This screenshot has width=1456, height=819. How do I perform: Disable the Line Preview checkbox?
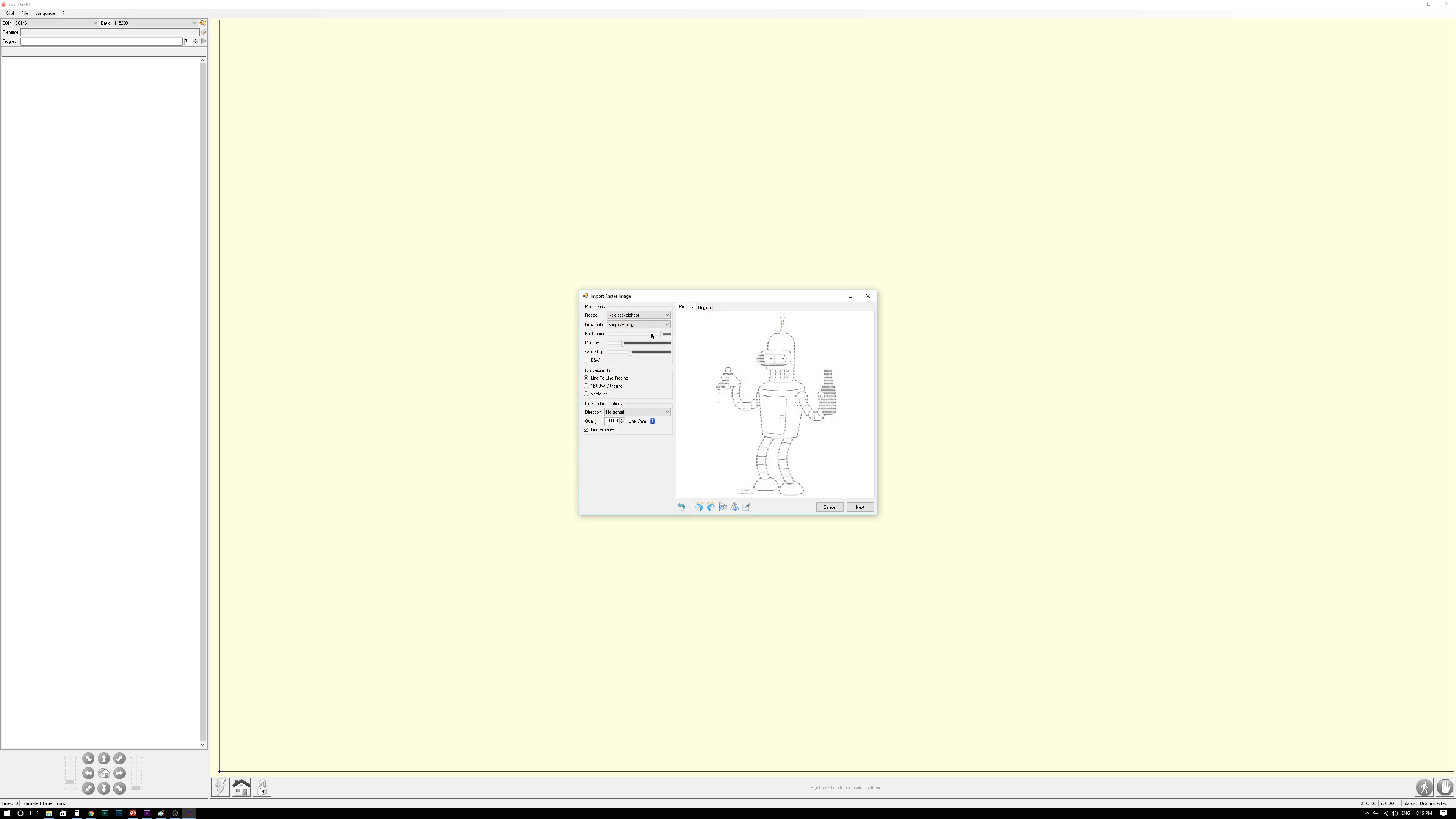tap(587, 430)
